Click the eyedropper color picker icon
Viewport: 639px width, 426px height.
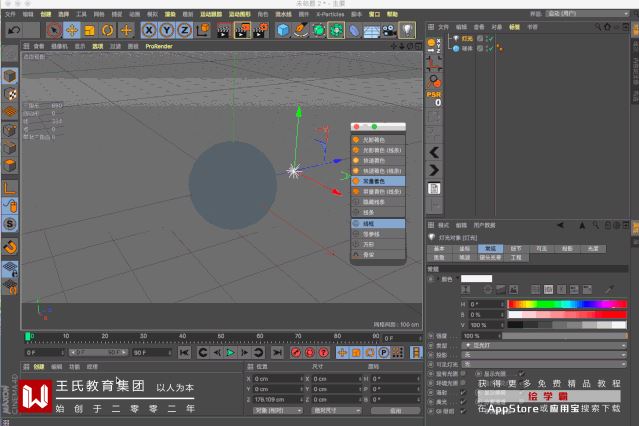tap(609, 289)
